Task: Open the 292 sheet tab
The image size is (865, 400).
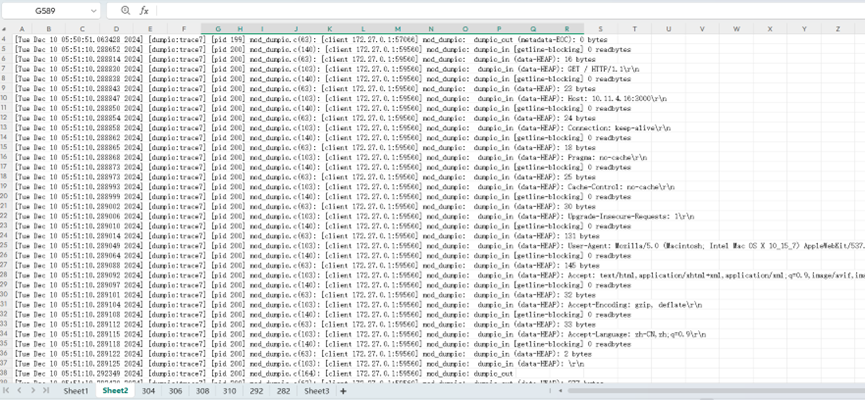Action: point(256,392)
